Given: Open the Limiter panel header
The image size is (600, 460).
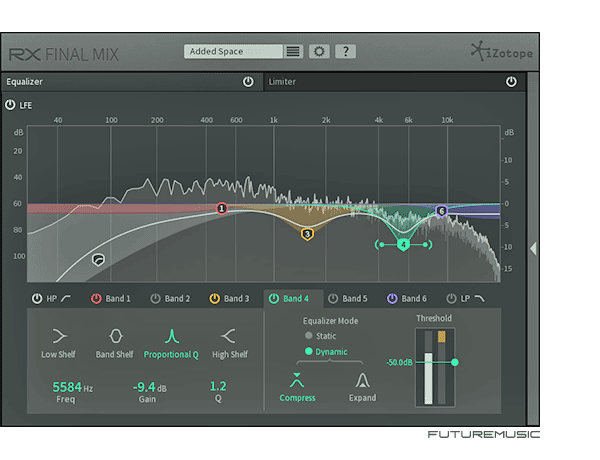Looking at the screenshot, I should [x=394, y=82].
